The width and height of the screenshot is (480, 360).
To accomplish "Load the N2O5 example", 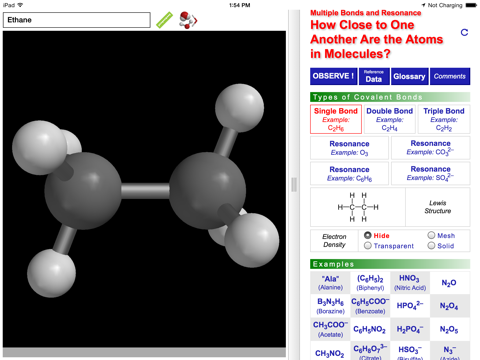I will (450, 329).
